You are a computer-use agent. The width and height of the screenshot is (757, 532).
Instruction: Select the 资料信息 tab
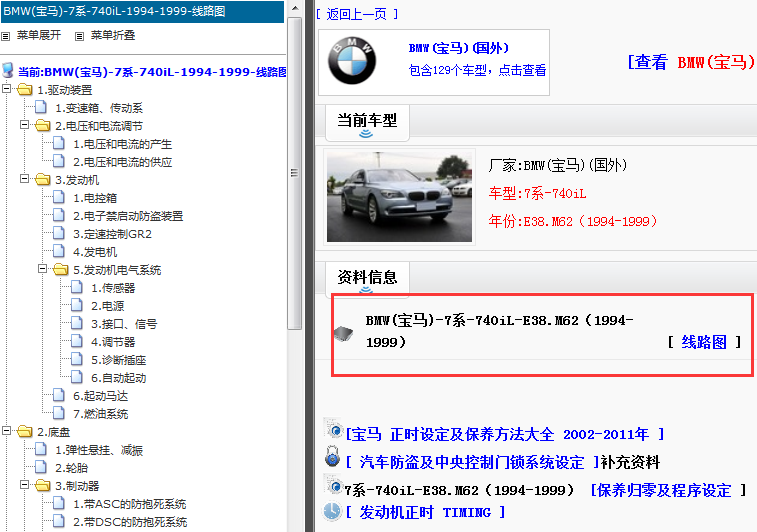pyautogui.click(x=367, y=278)
